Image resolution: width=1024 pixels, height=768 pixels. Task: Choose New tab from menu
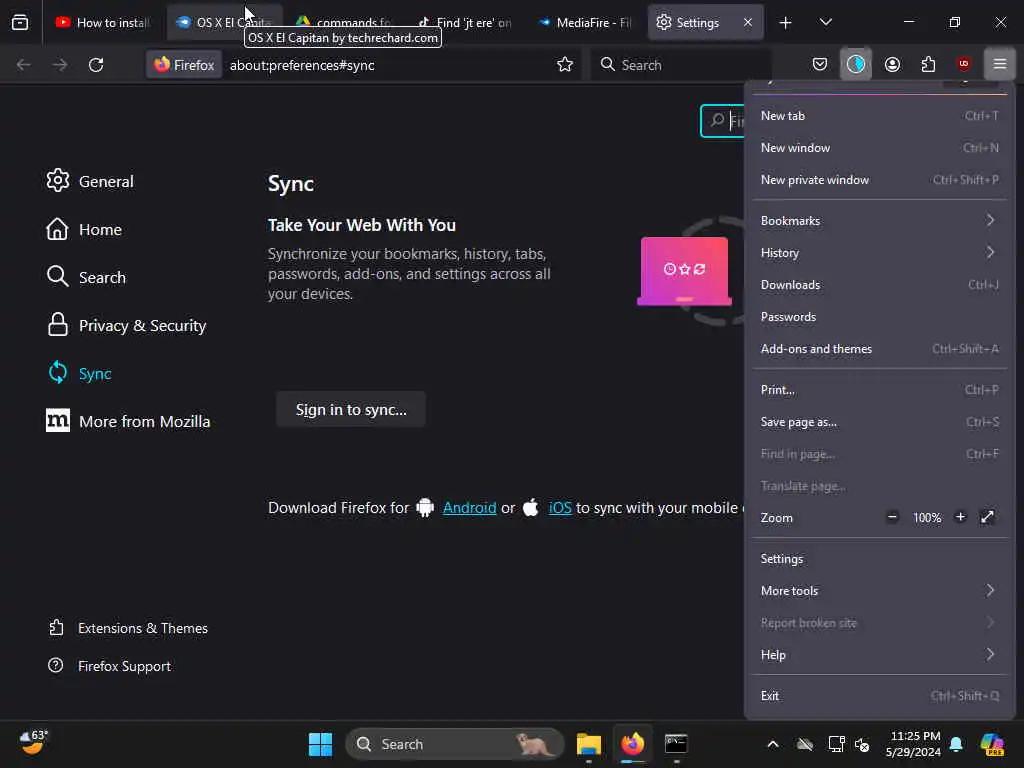click(880, 116)
